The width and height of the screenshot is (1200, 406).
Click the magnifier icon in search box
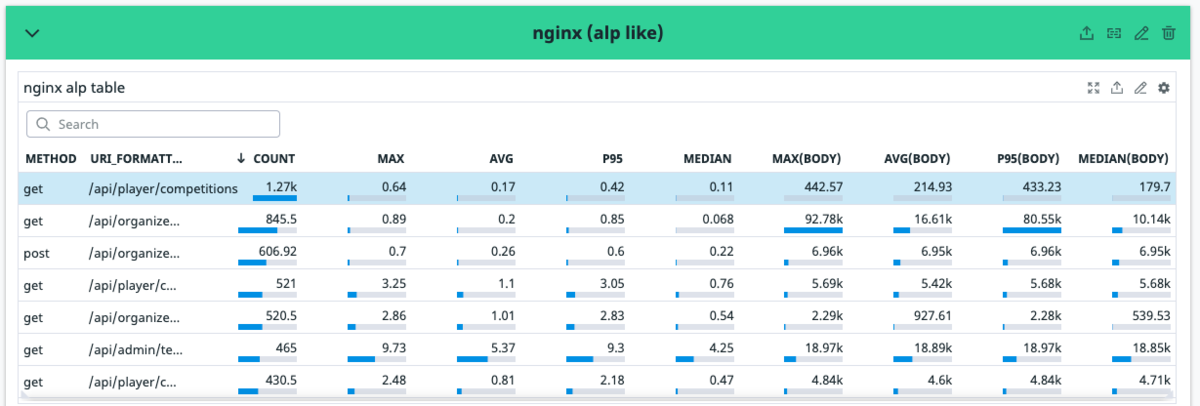tap(43, 124)
